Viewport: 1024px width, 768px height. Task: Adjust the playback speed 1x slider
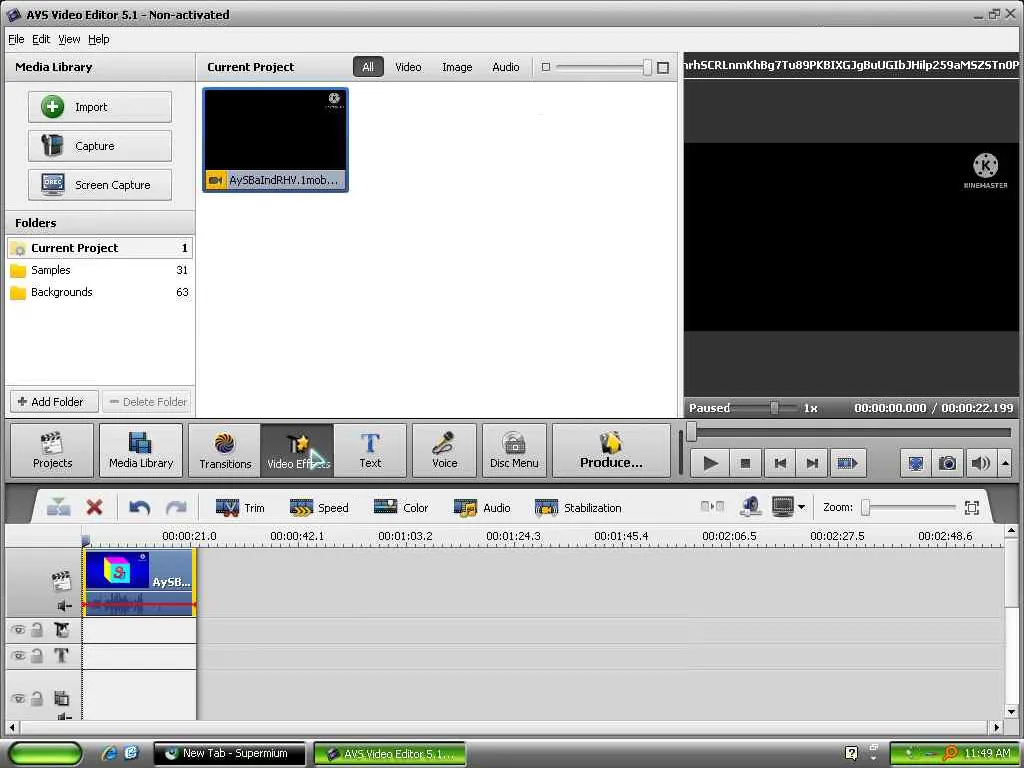pyautogui.click(x=774, y=408)
